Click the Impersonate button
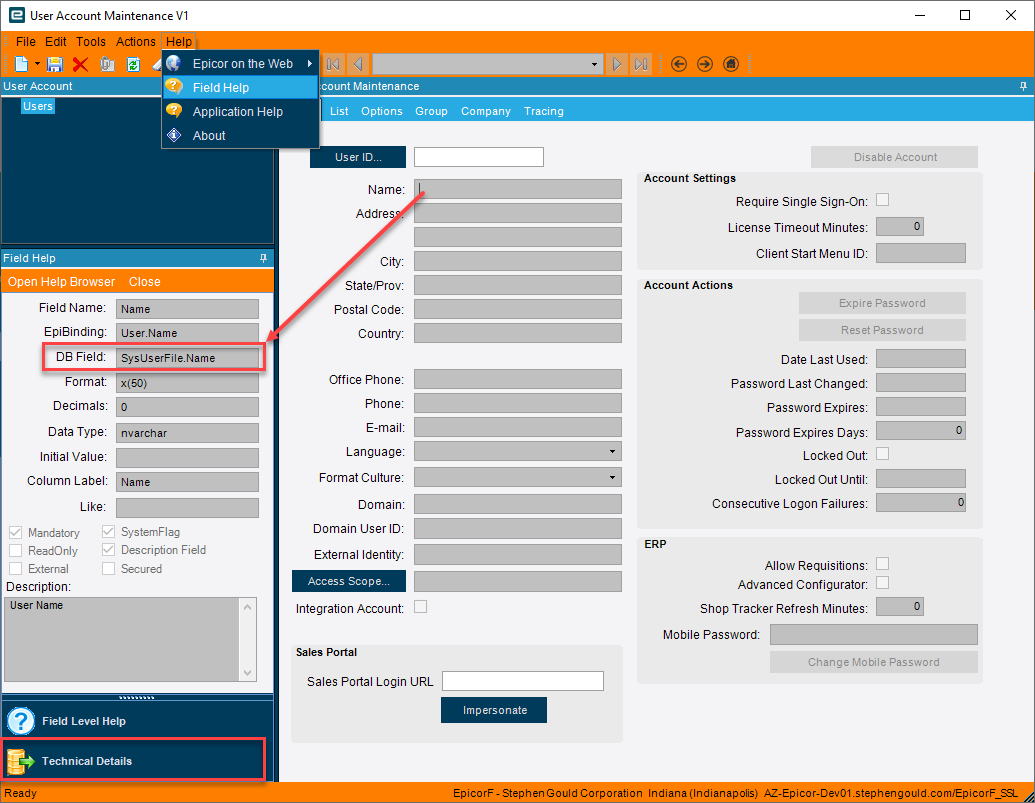Viewport: 1035px width, 803px height. point(493,710)
